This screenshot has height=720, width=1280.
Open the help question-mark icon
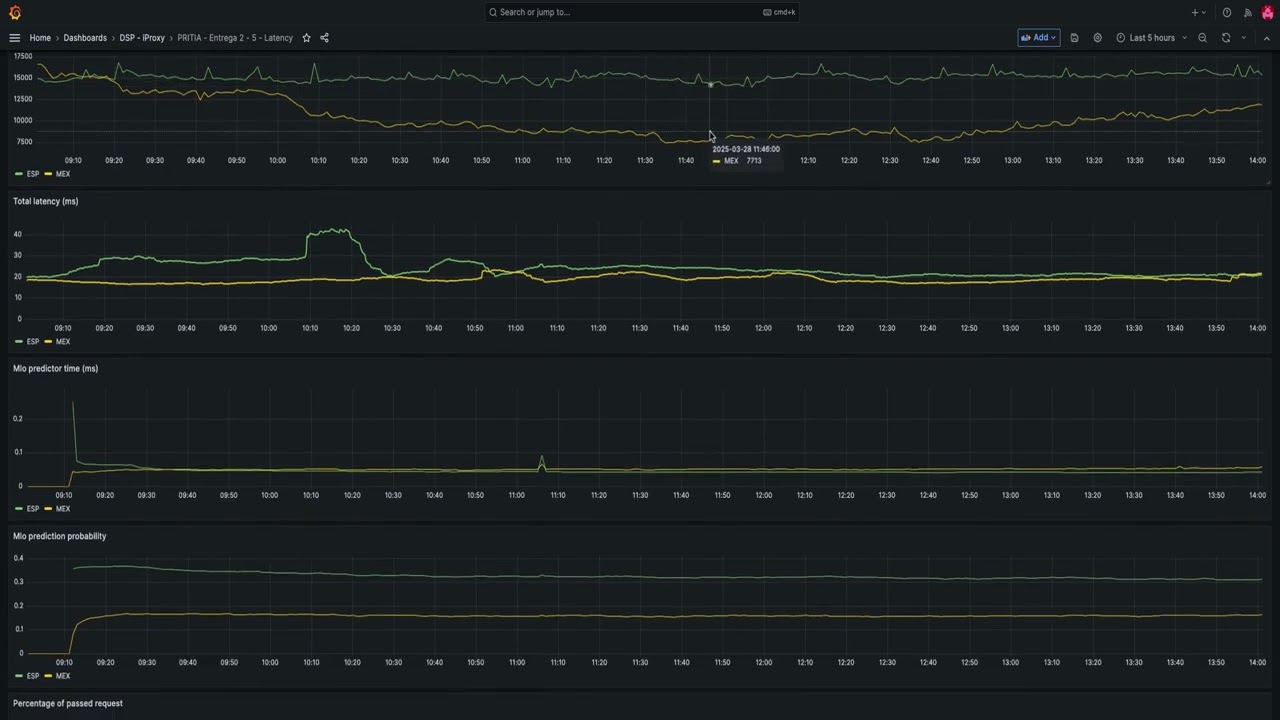point(1227,12)
